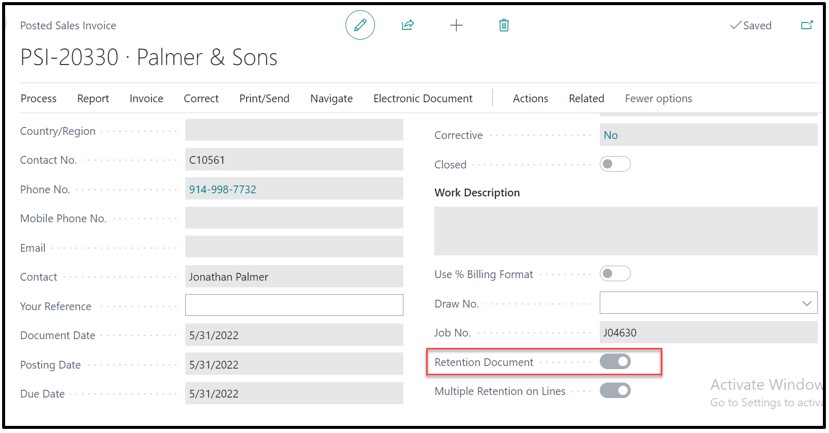Click the plus icon to create new
The height and width of the screenshot is (433, 829).
click(456, 25)
